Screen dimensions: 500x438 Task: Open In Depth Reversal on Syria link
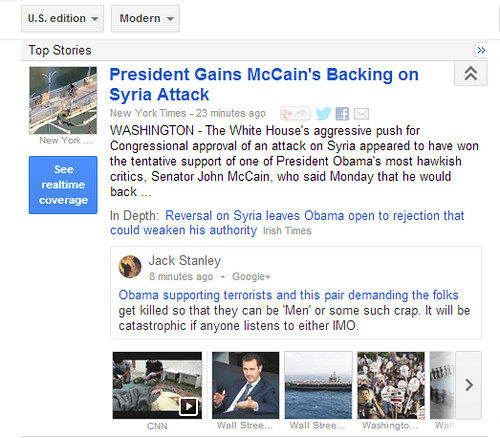287,223
